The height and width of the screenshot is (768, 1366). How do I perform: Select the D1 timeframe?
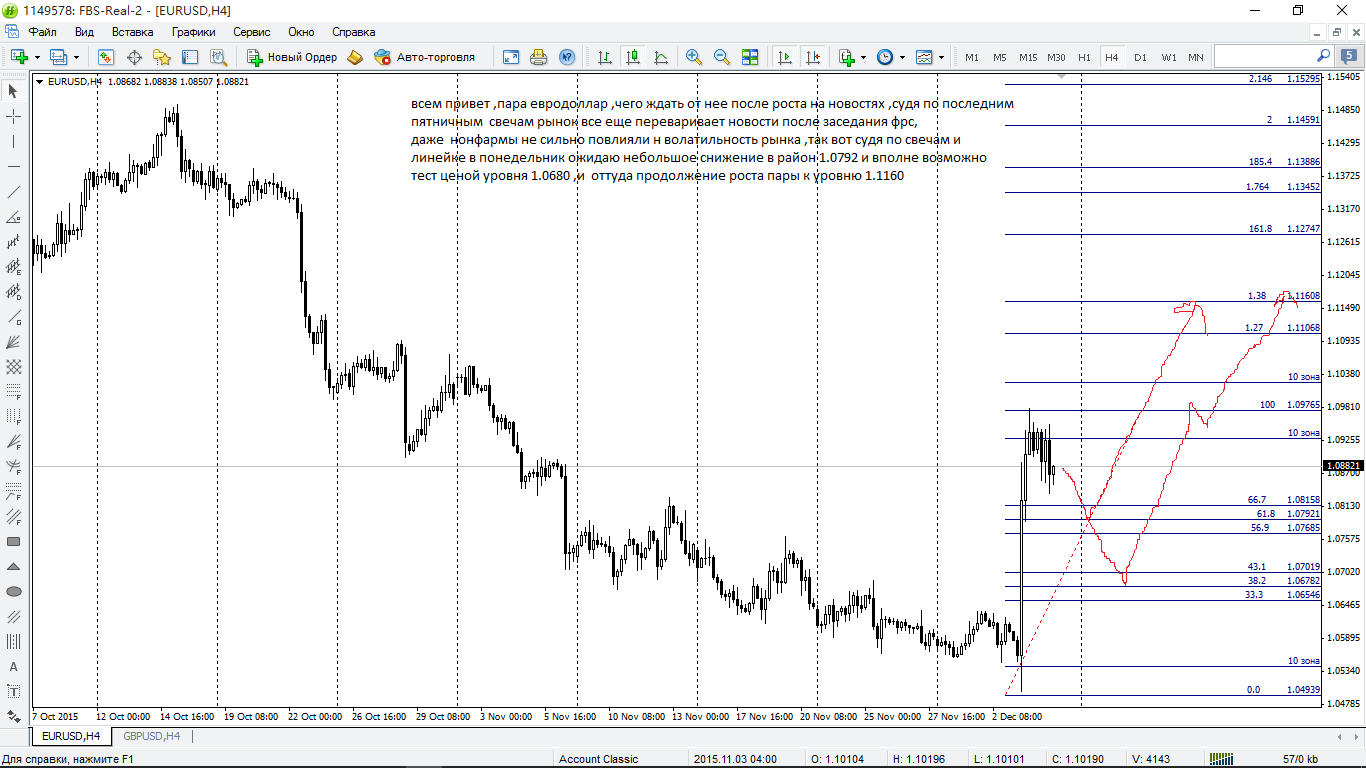[x=1140, y=57]
